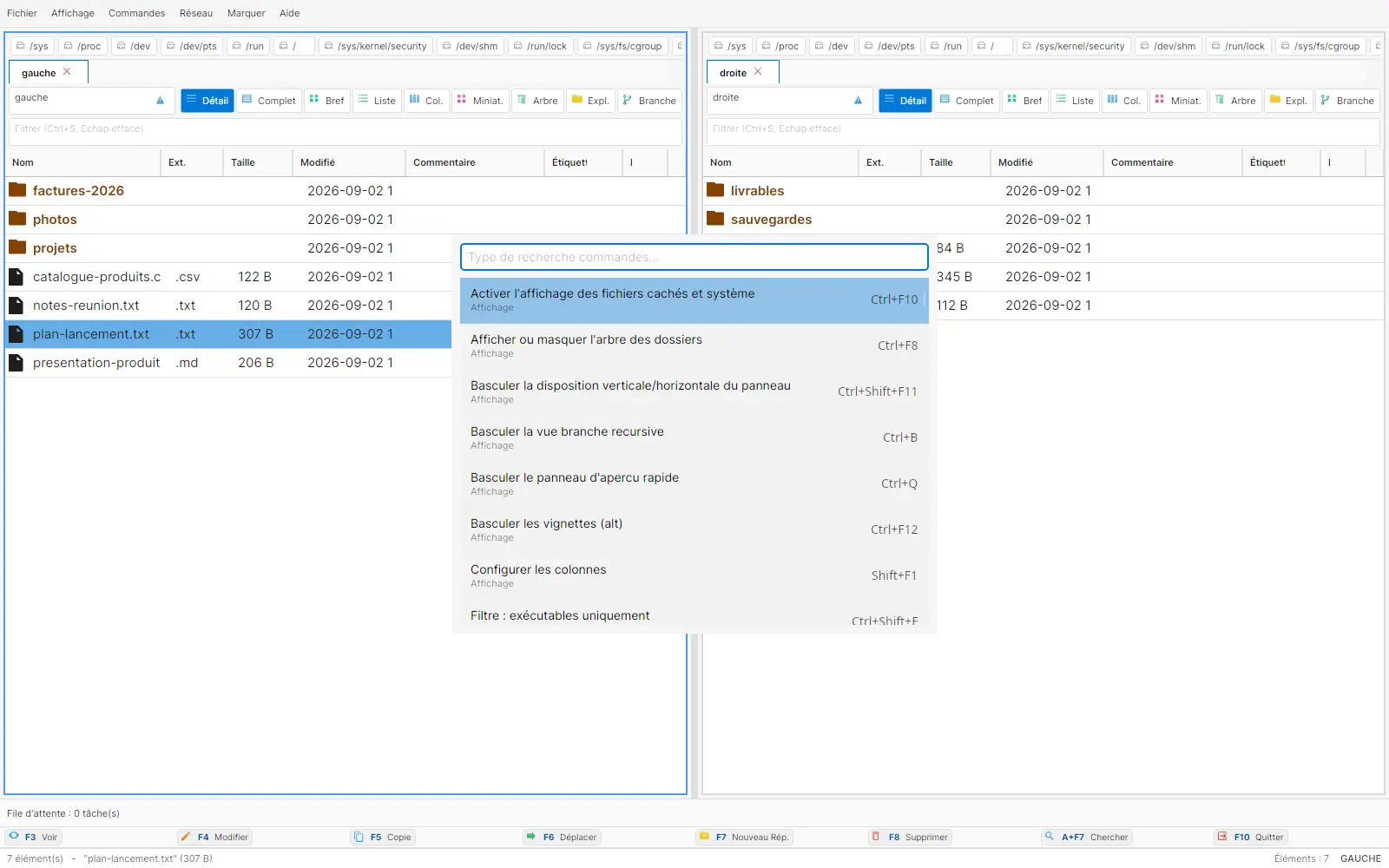Switch left panel to Complet view
This screenshot has height=868, width=1389.
tap(269, 101)
